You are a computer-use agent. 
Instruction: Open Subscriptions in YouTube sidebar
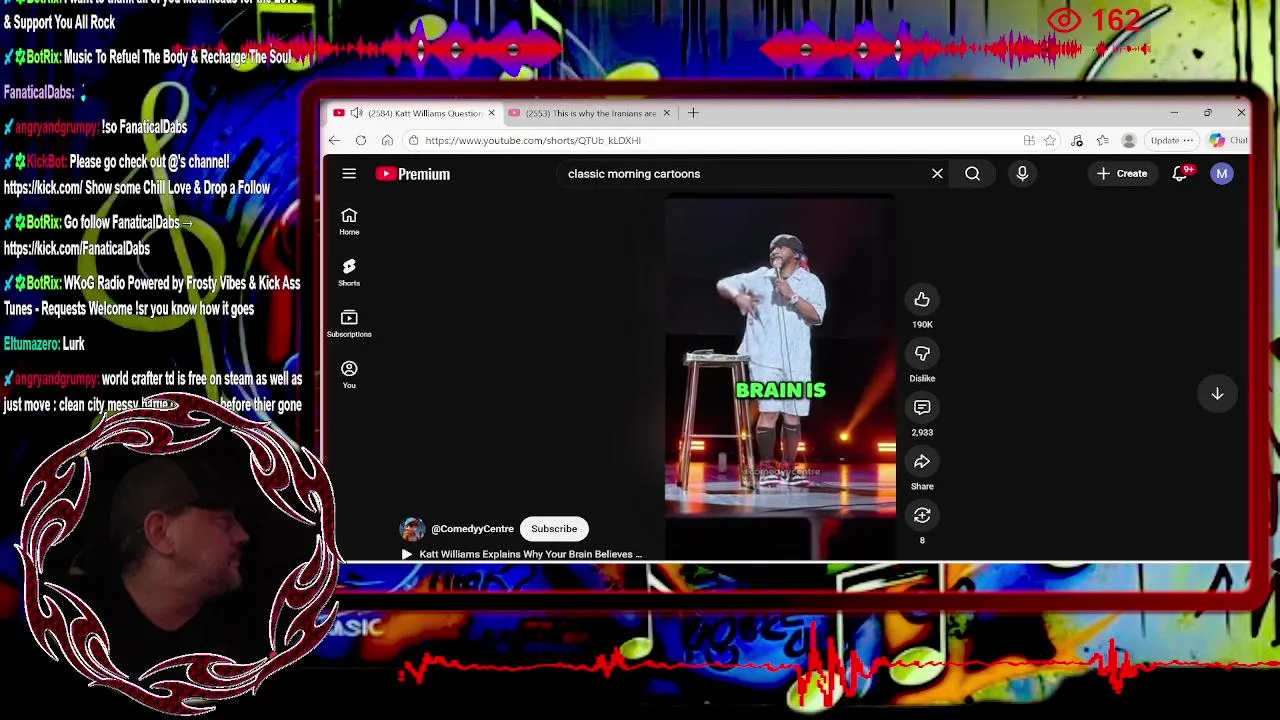[349, 324]
